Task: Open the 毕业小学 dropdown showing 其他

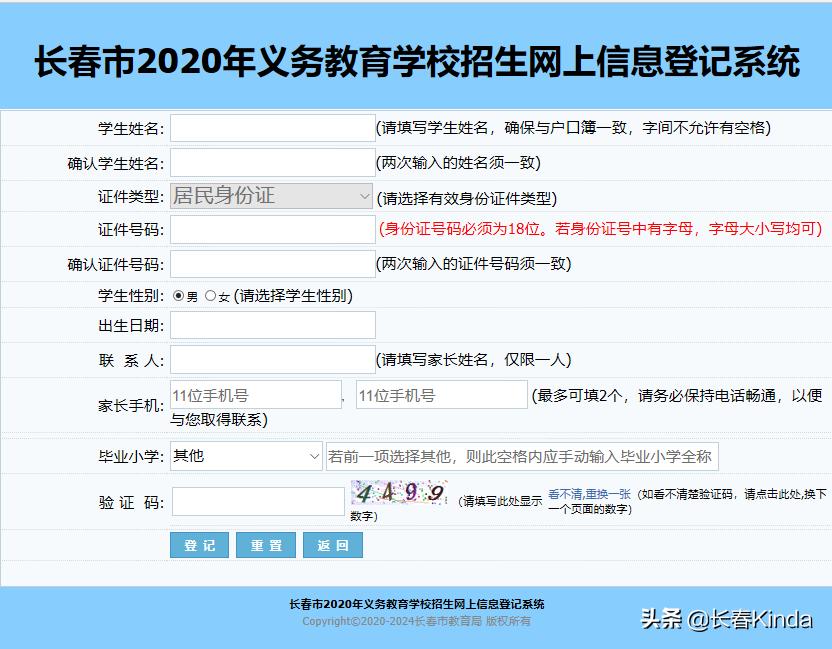Action: (x=244, y=455)
